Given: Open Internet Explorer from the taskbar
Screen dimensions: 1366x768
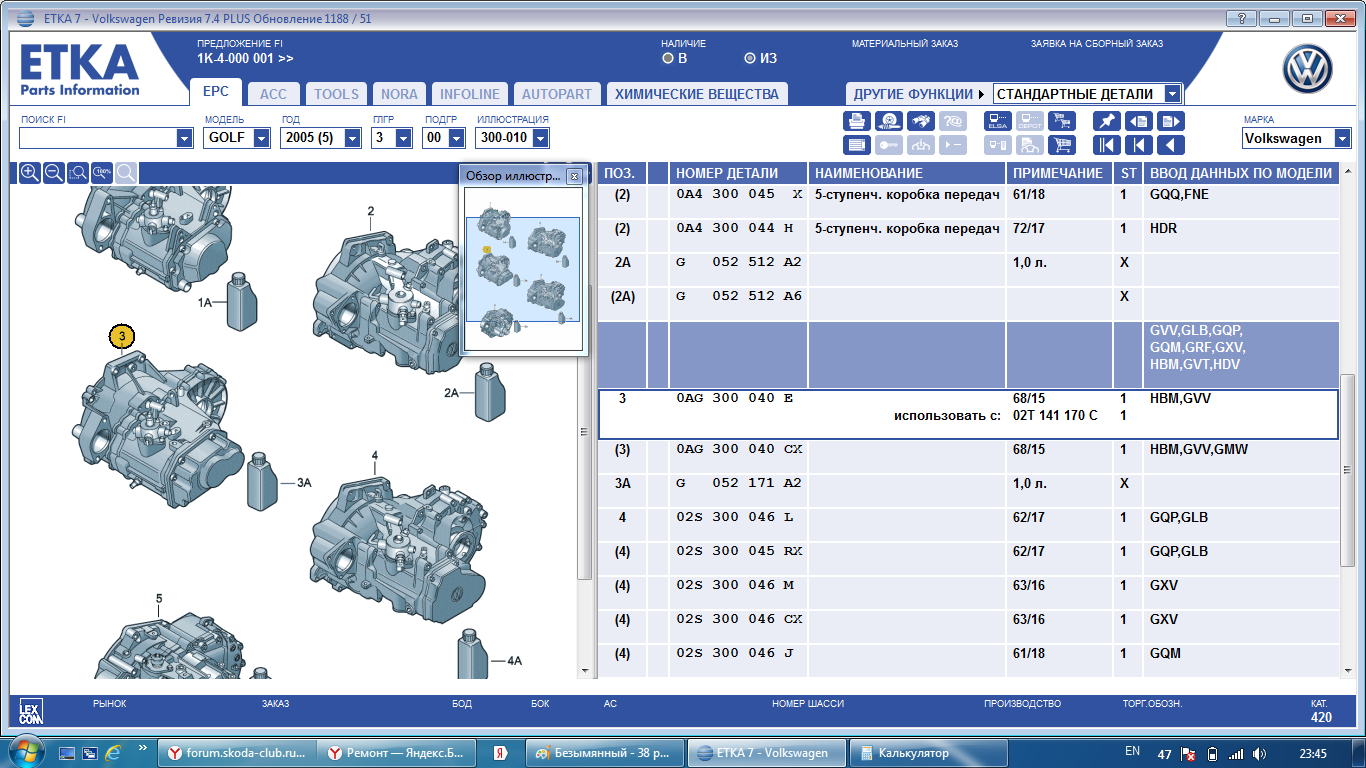Looking at the screenshot, I should click(113, 753).
